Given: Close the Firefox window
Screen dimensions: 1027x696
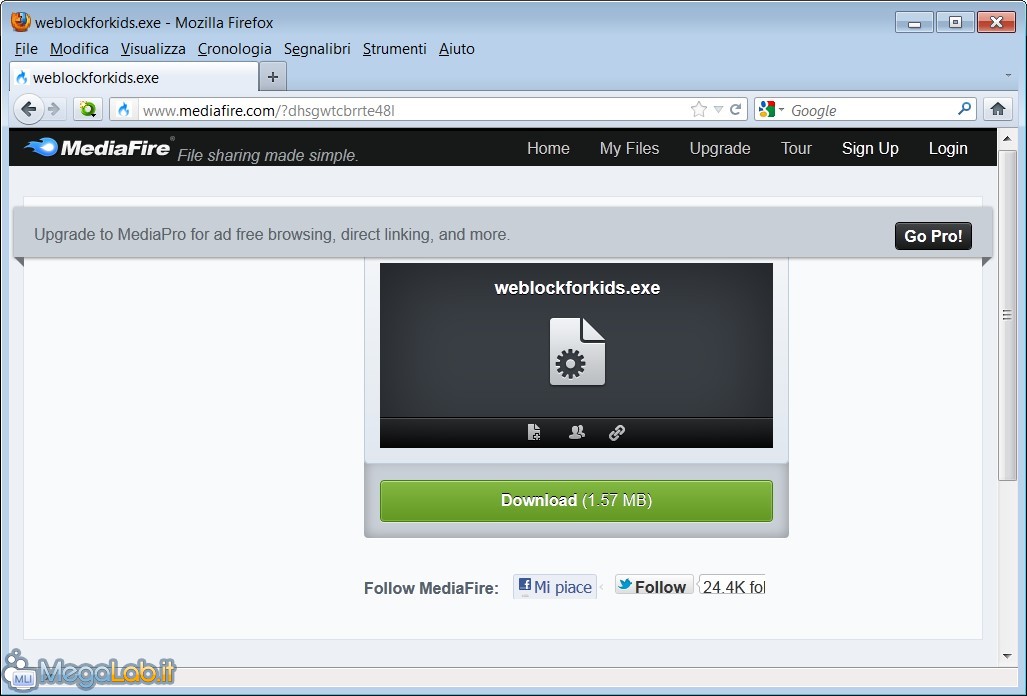Looking at the screenshot, I should [996, 22].
